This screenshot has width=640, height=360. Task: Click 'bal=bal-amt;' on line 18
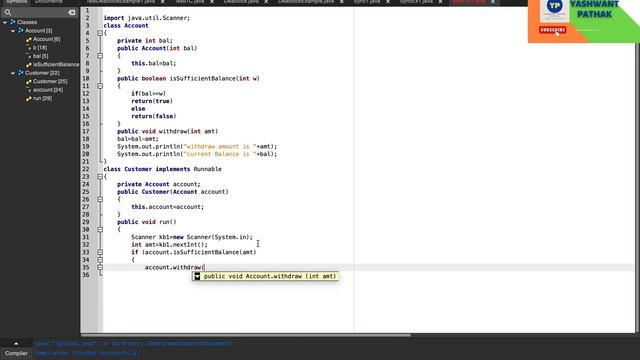pyautogui.click(x=138, y=139)
